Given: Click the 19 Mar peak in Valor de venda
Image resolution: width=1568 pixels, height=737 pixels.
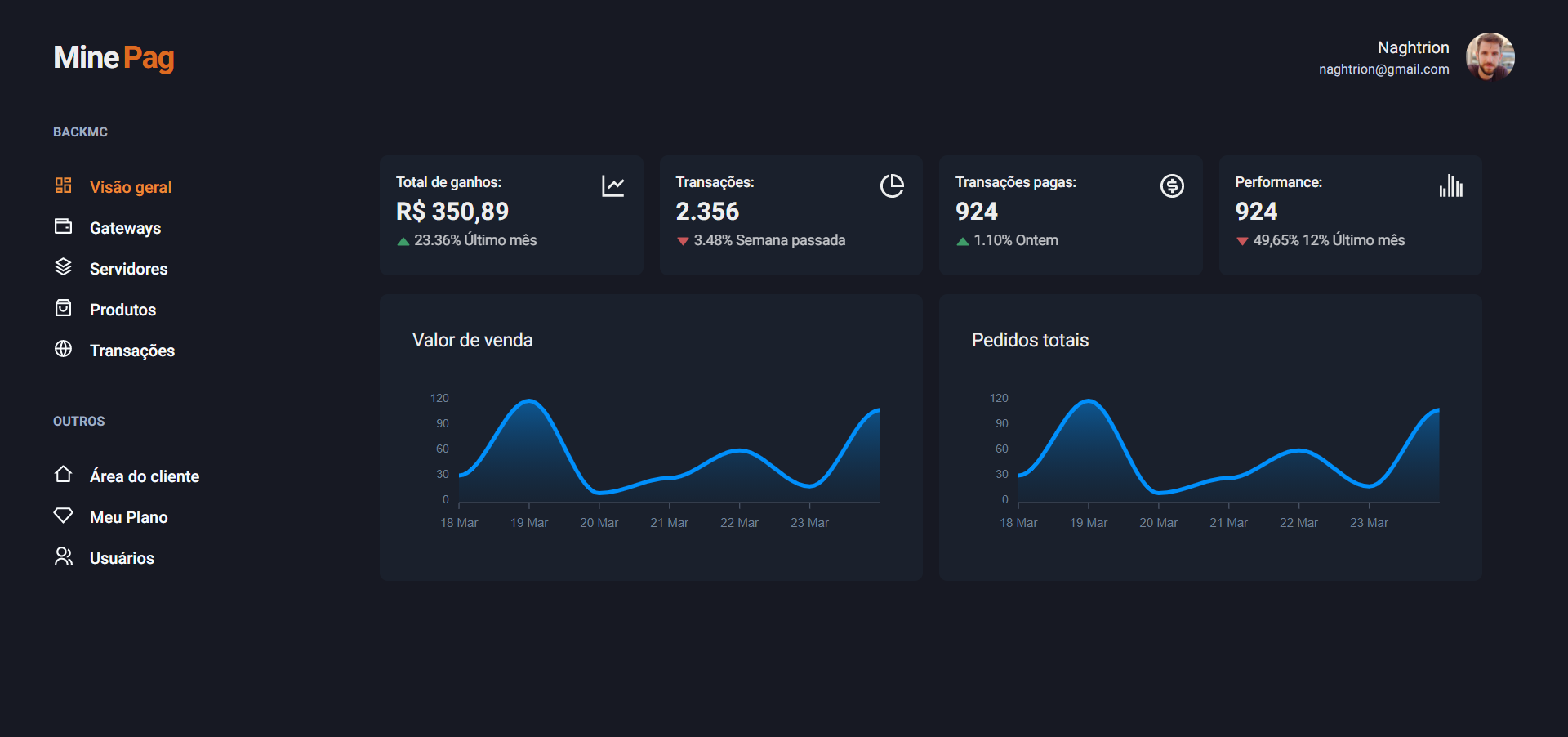Looking at the screenshot, I should 529,401.
